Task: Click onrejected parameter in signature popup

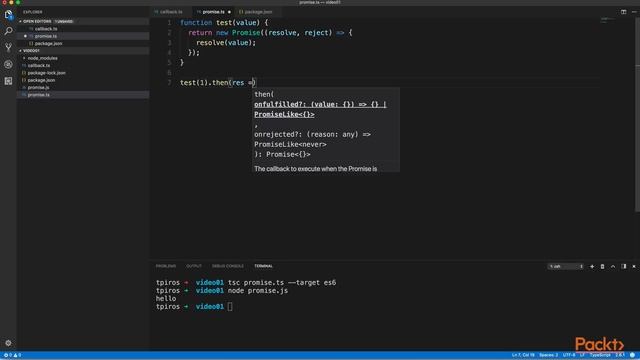Action: point(312,139)
